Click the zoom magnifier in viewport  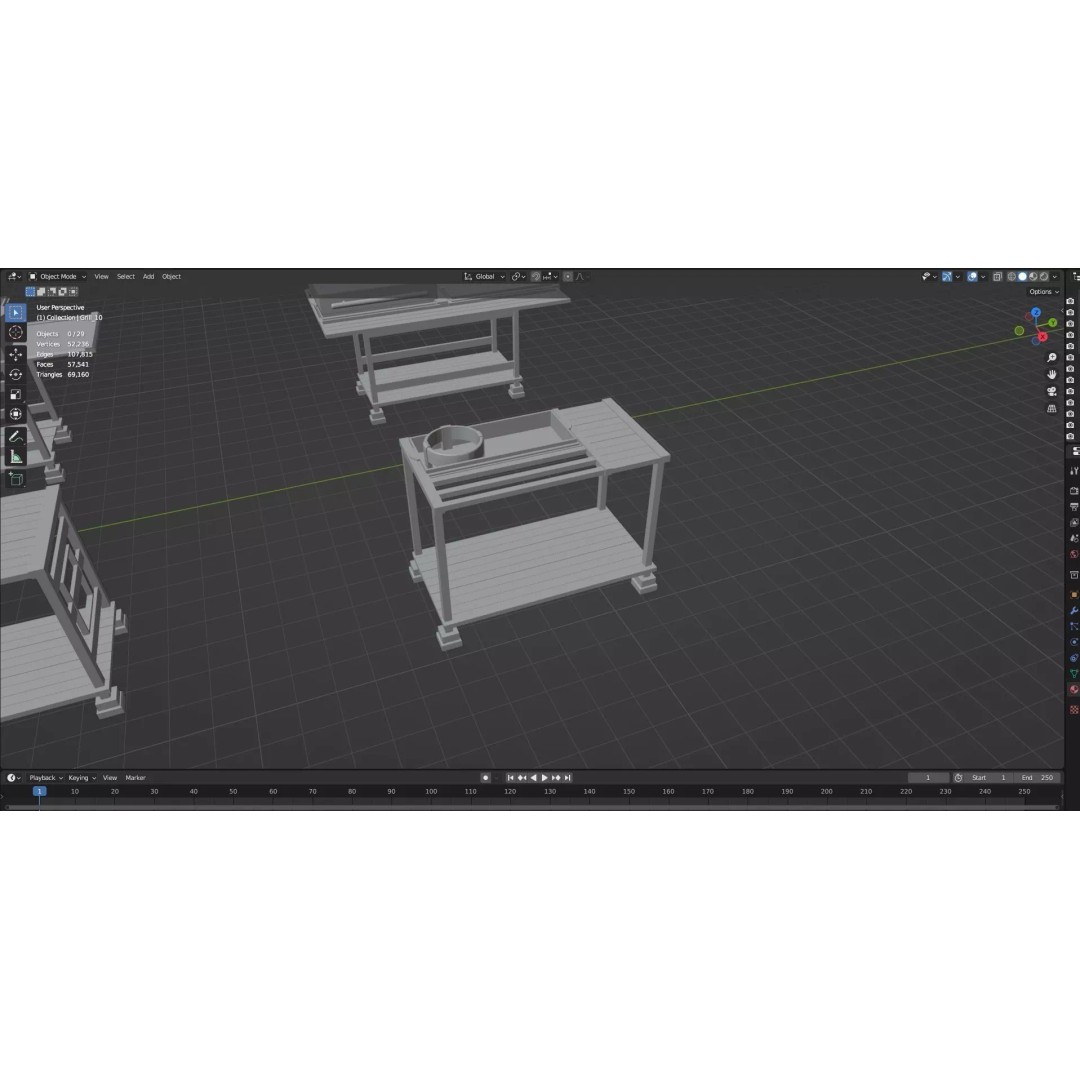pos(1052,357)
